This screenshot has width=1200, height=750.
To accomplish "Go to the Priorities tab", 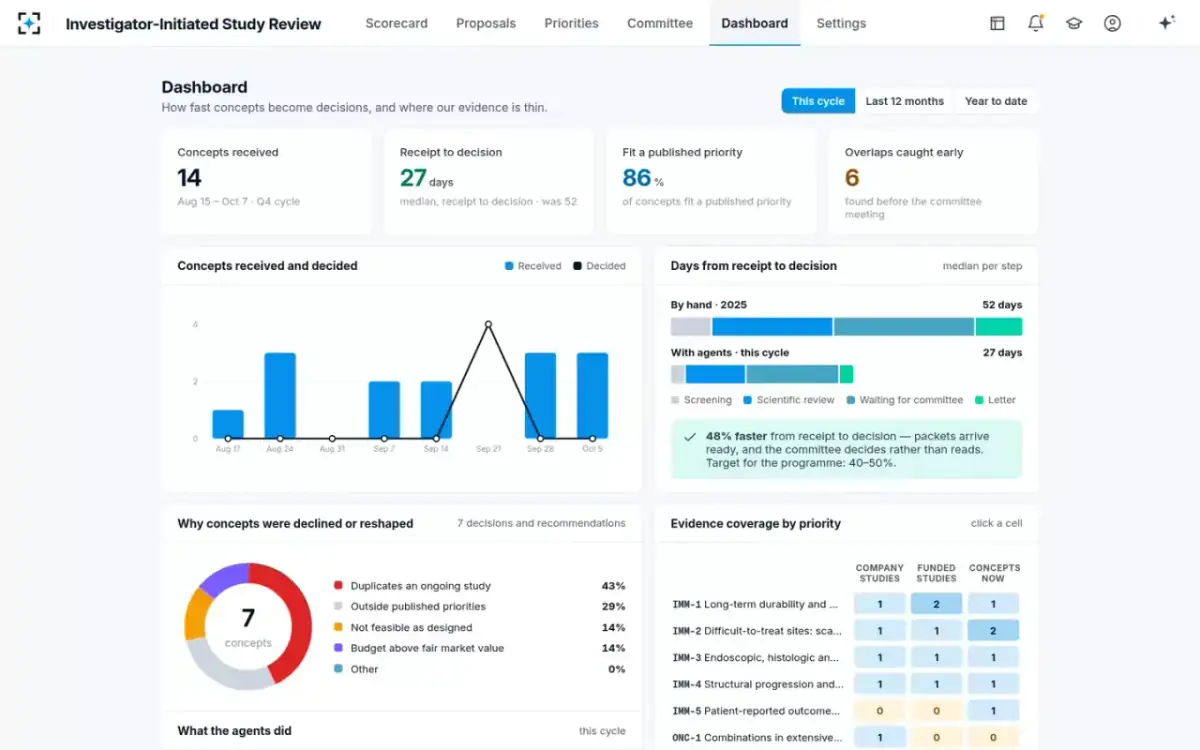I will 571,23.
